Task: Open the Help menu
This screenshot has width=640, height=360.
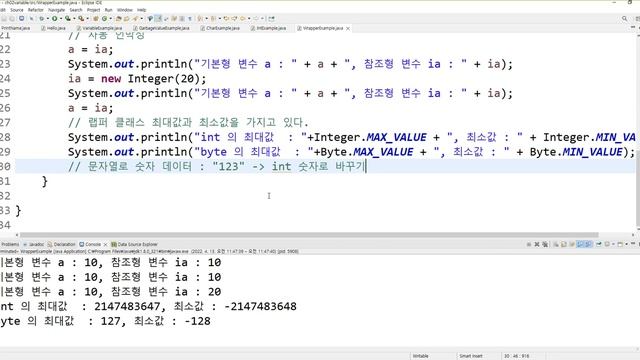Action: click(x=142, y=10)
